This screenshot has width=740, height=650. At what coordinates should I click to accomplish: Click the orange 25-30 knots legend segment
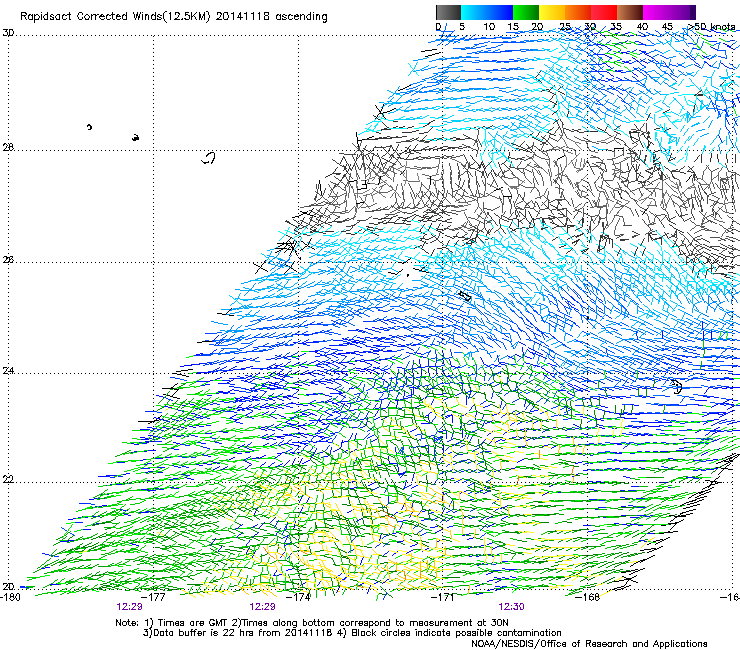pyautogui.click(x=578, y=12)
